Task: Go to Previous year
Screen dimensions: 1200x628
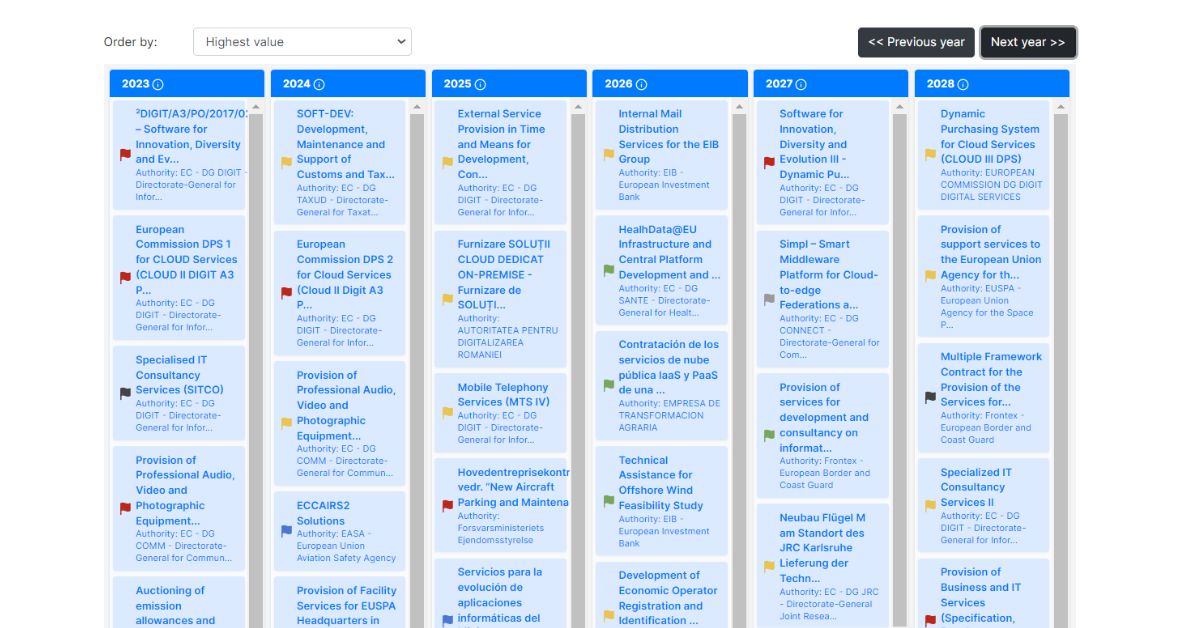Action: coord(916,42)
